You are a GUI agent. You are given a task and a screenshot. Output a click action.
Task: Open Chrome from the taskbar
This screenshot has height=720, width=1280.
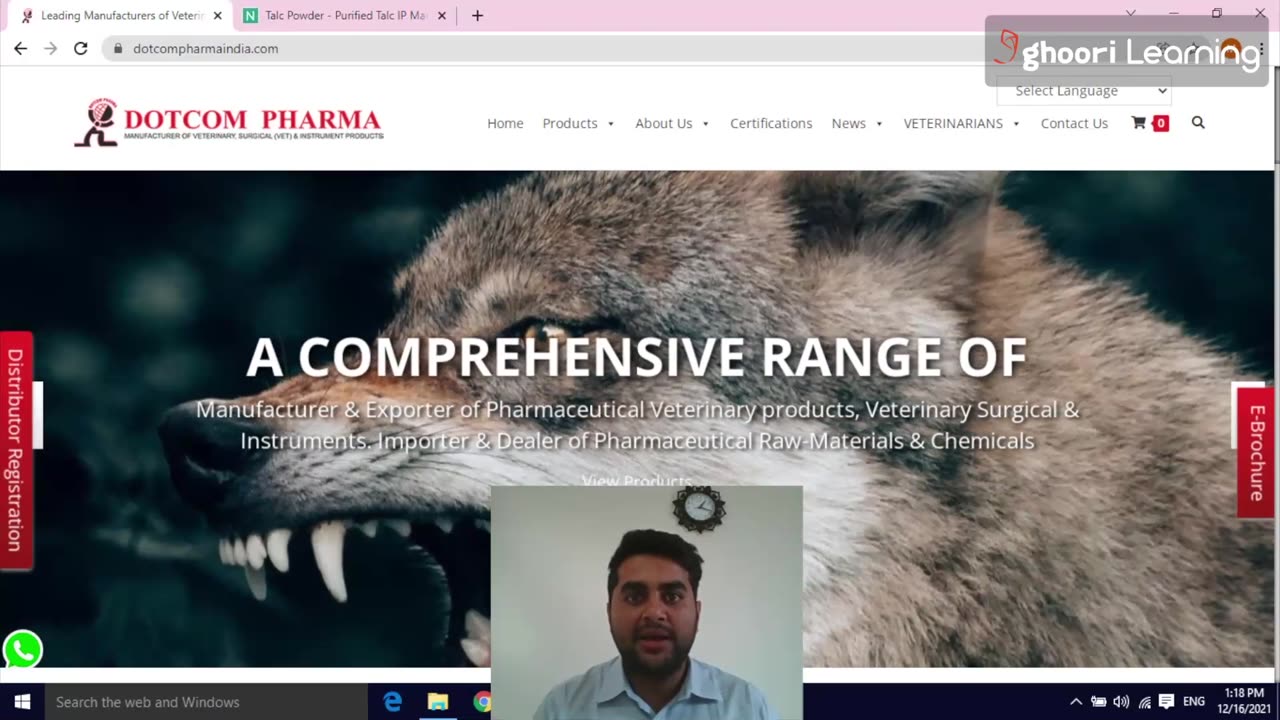481,702
